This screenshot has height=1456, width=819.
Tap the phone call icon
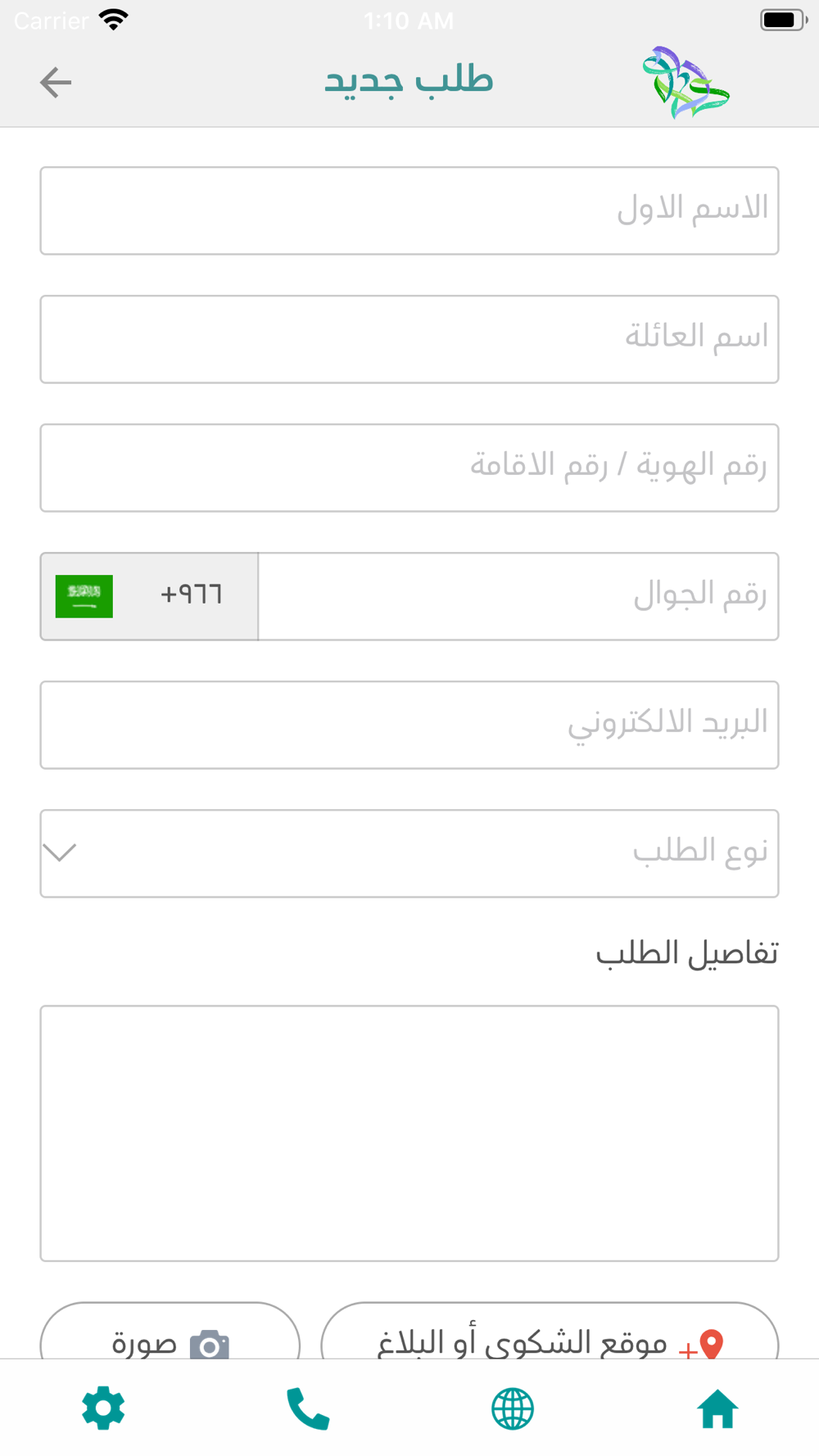pos(308,1409)
